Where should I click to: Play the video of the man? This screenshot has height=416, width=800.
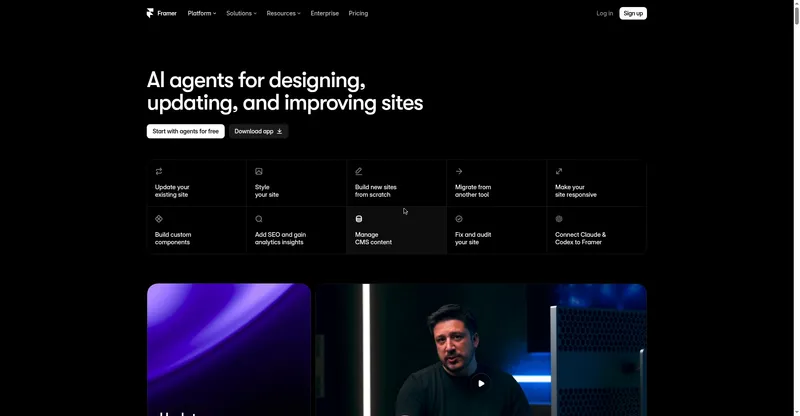[x=481, y=383]
